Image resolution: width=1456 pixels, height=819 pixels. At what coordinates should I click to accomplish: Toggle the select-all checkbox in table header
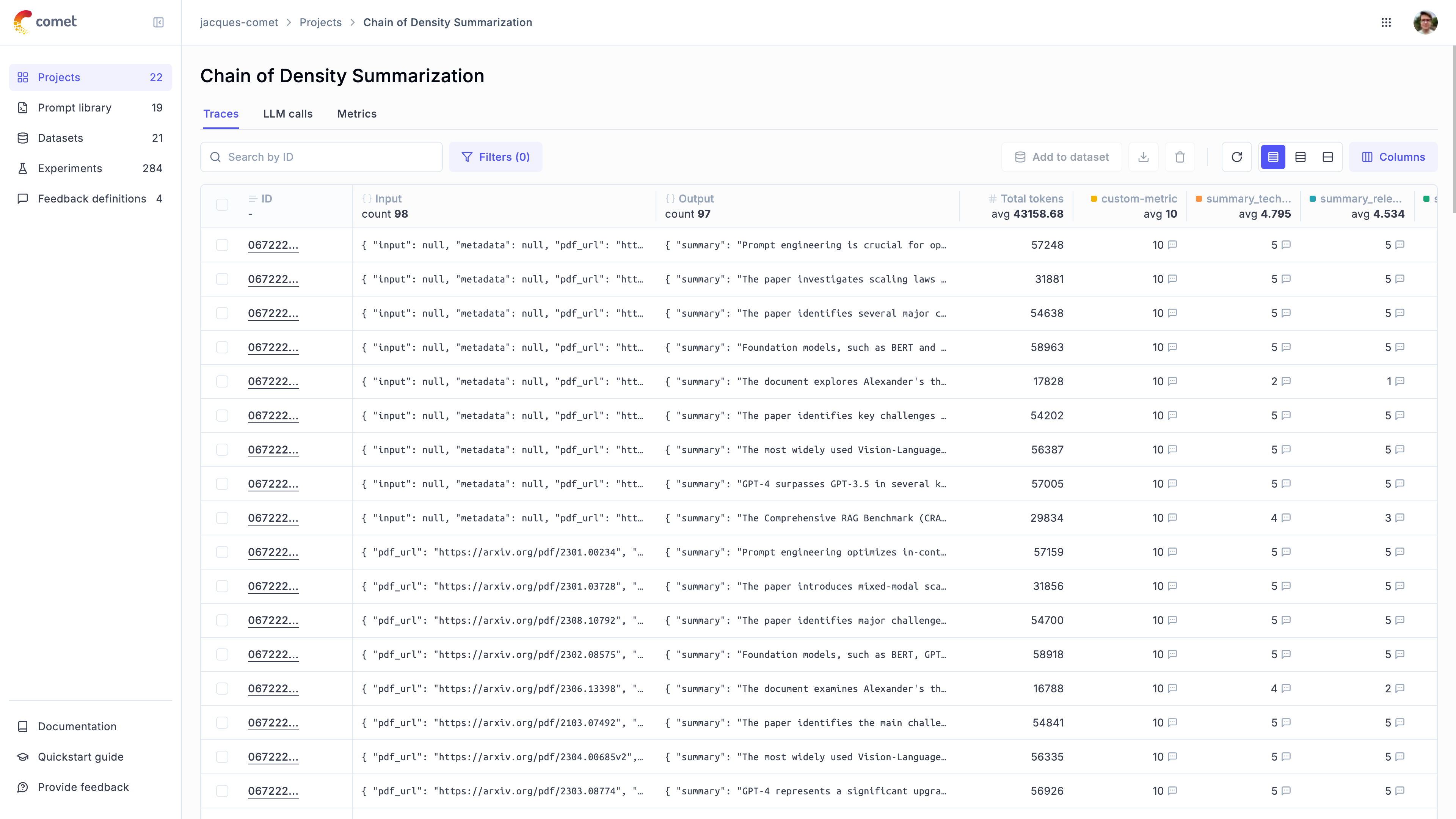222,205
